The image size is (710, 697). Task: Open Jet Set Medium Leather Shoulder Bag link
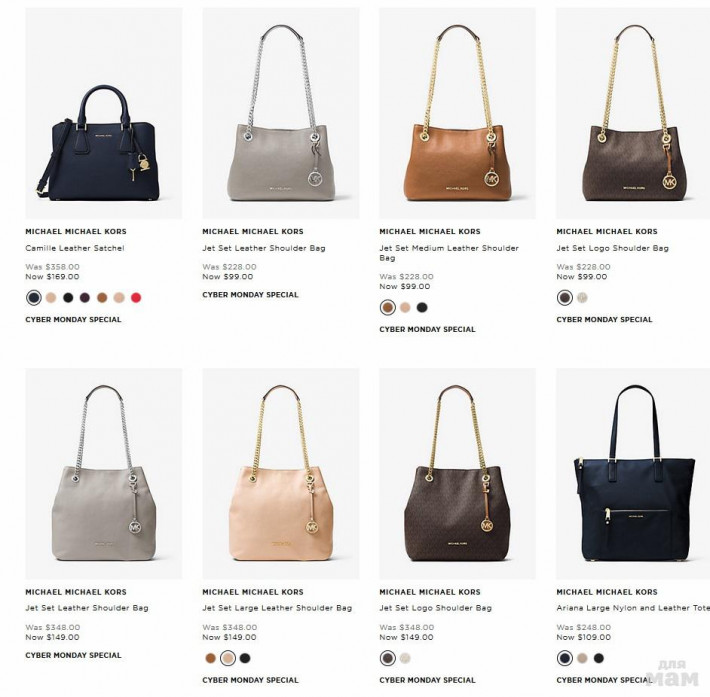point(449,253)
